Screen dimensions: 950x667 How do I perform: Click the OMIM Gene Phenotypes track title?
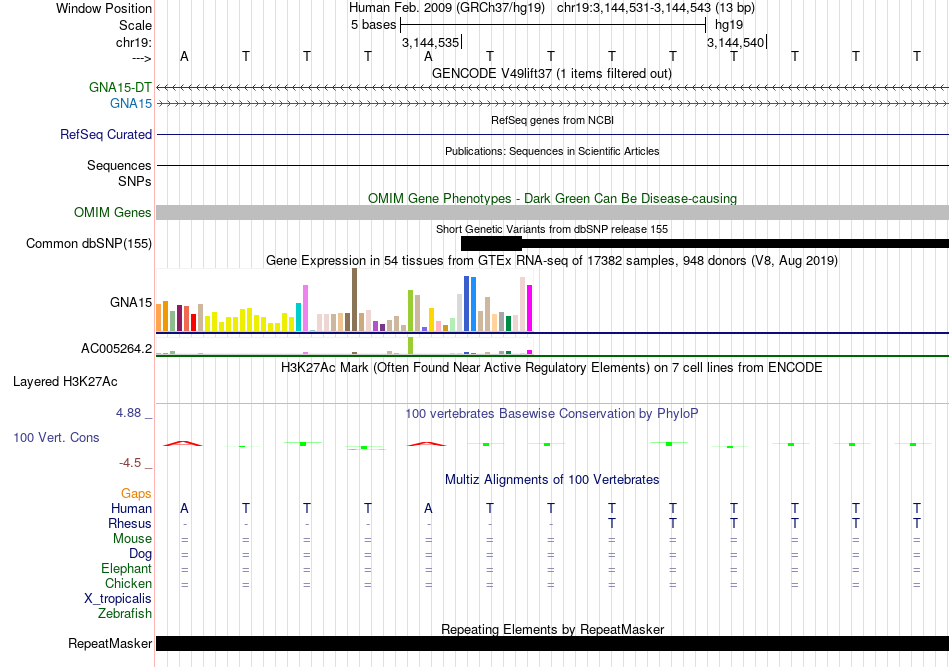point(552,198)
